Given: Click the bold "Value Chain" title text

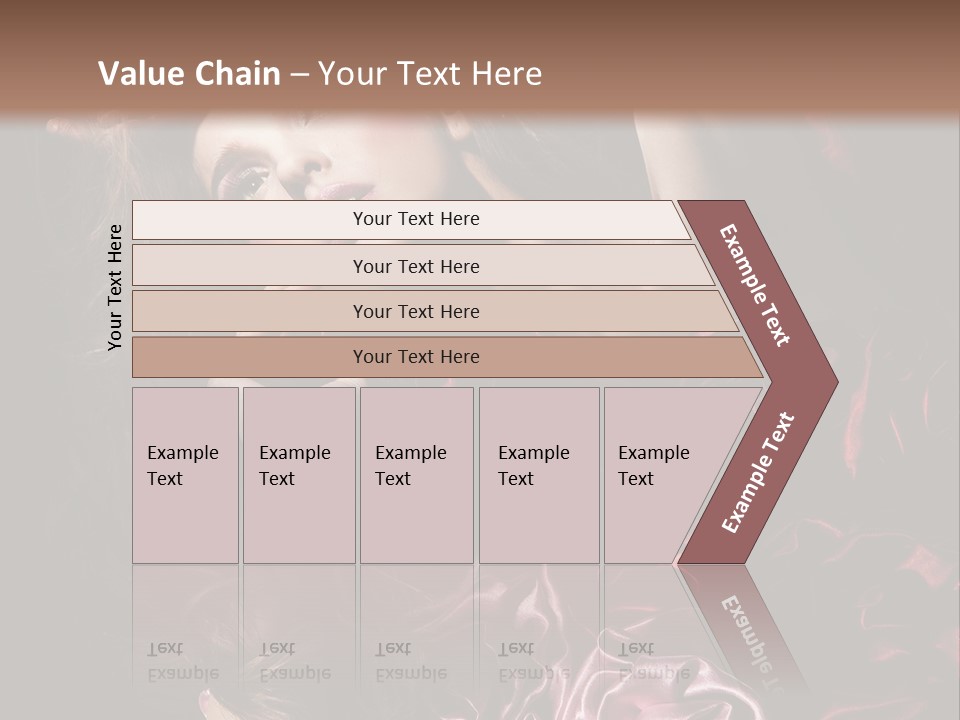Looking at the screenshot, I should [x=189, y=74].
